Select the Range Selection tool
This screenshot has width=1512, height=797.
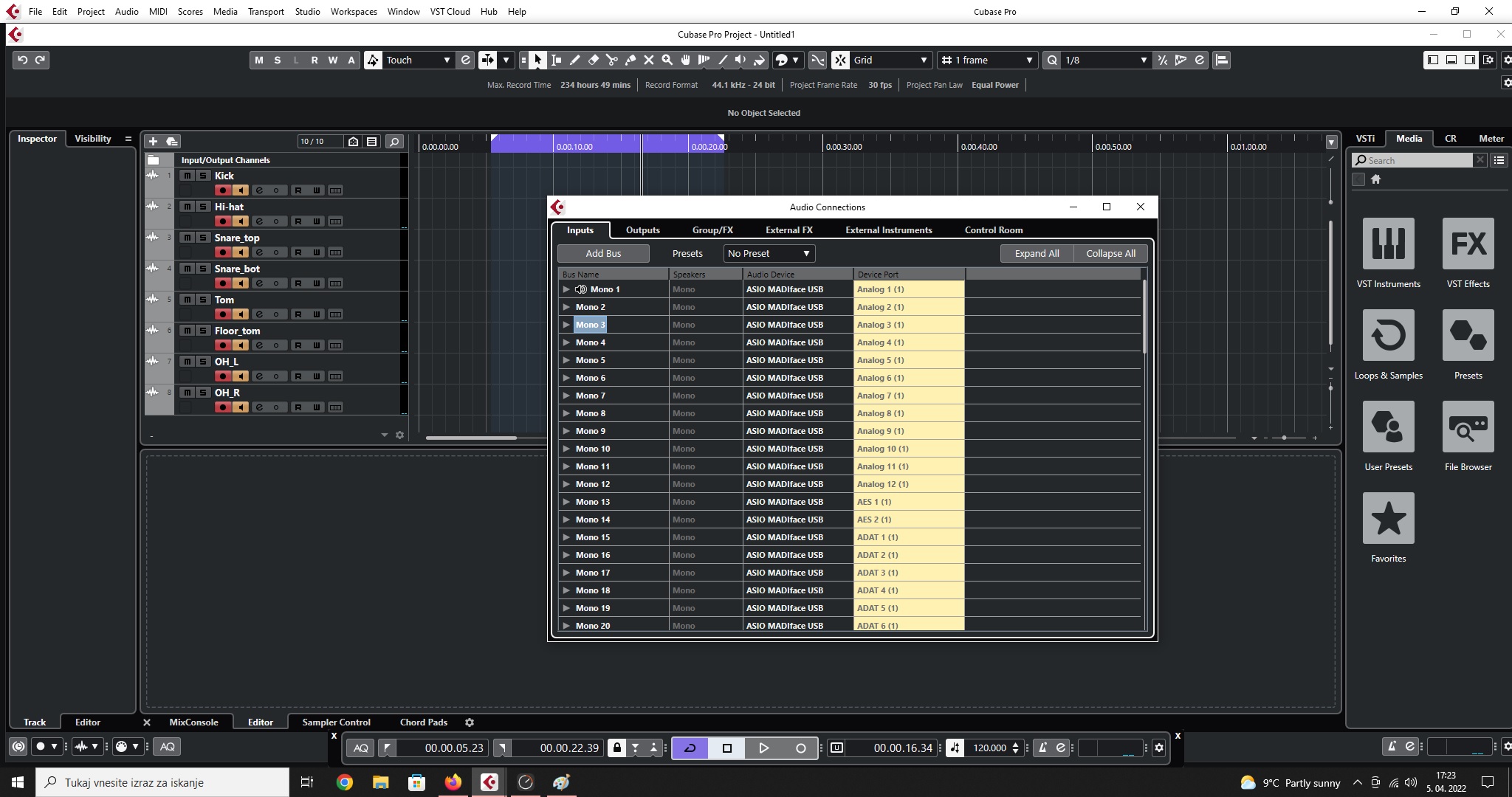pyautogui.click(x=556, y=60)
